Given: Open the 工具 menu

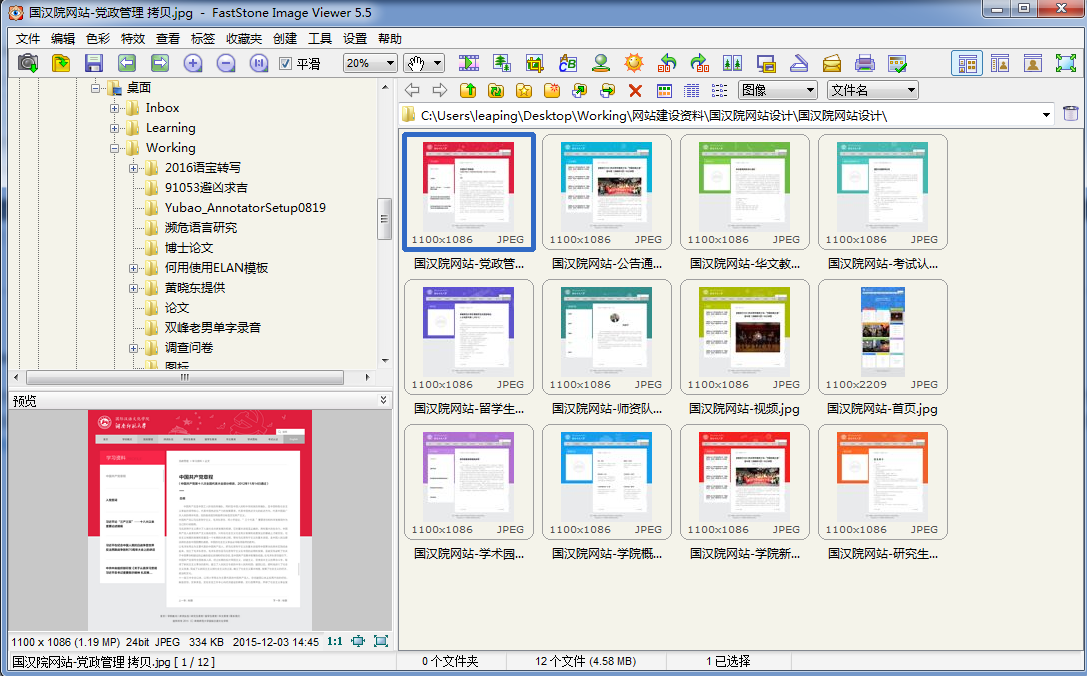Looking at the screenshot, I should [320, 39].
